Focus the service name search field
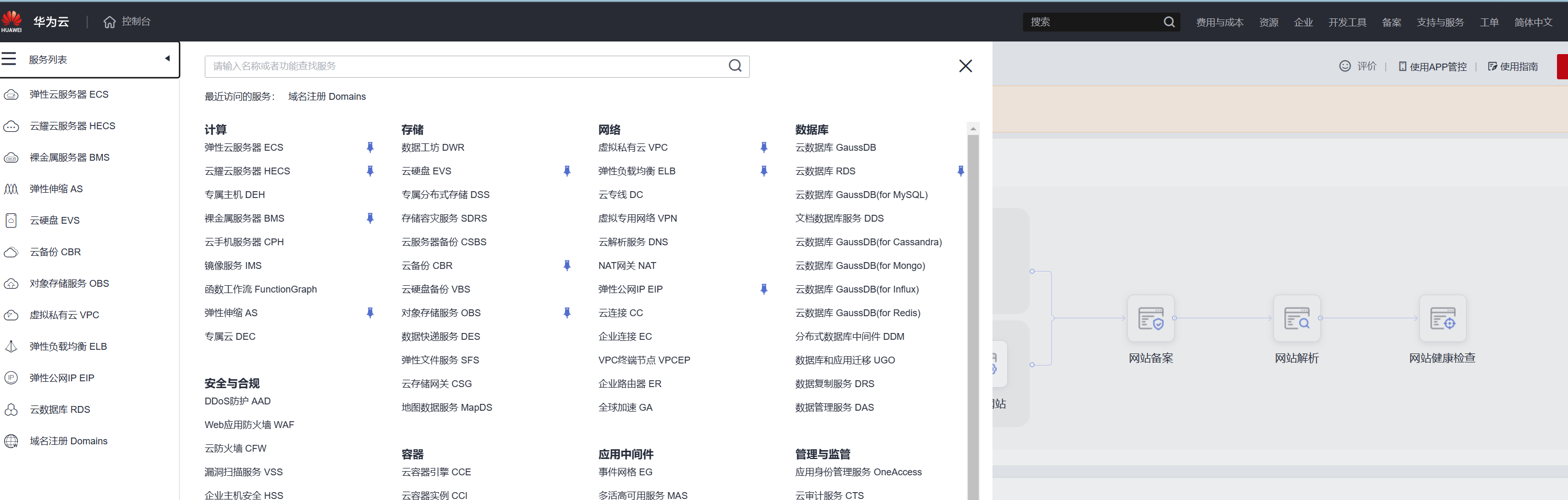The width and height of the screenshot is (1568, 500). (477, 66)
